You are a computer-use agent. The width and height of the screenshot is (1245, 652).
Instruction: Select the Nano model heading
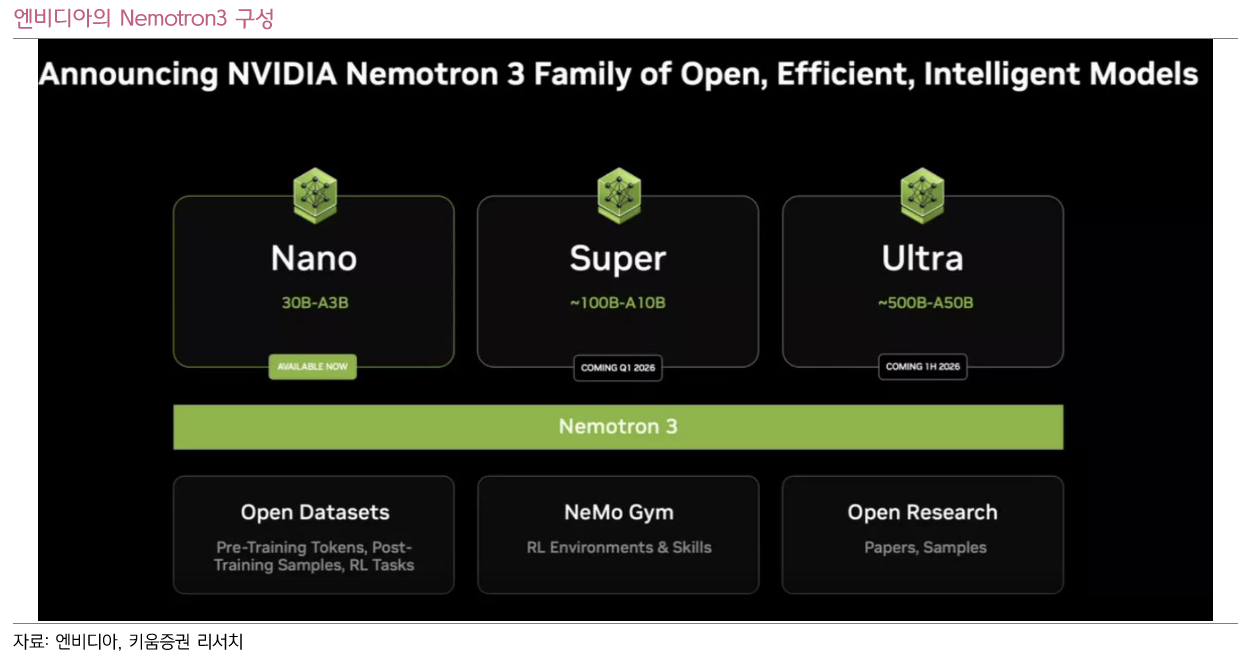[314, 259]
